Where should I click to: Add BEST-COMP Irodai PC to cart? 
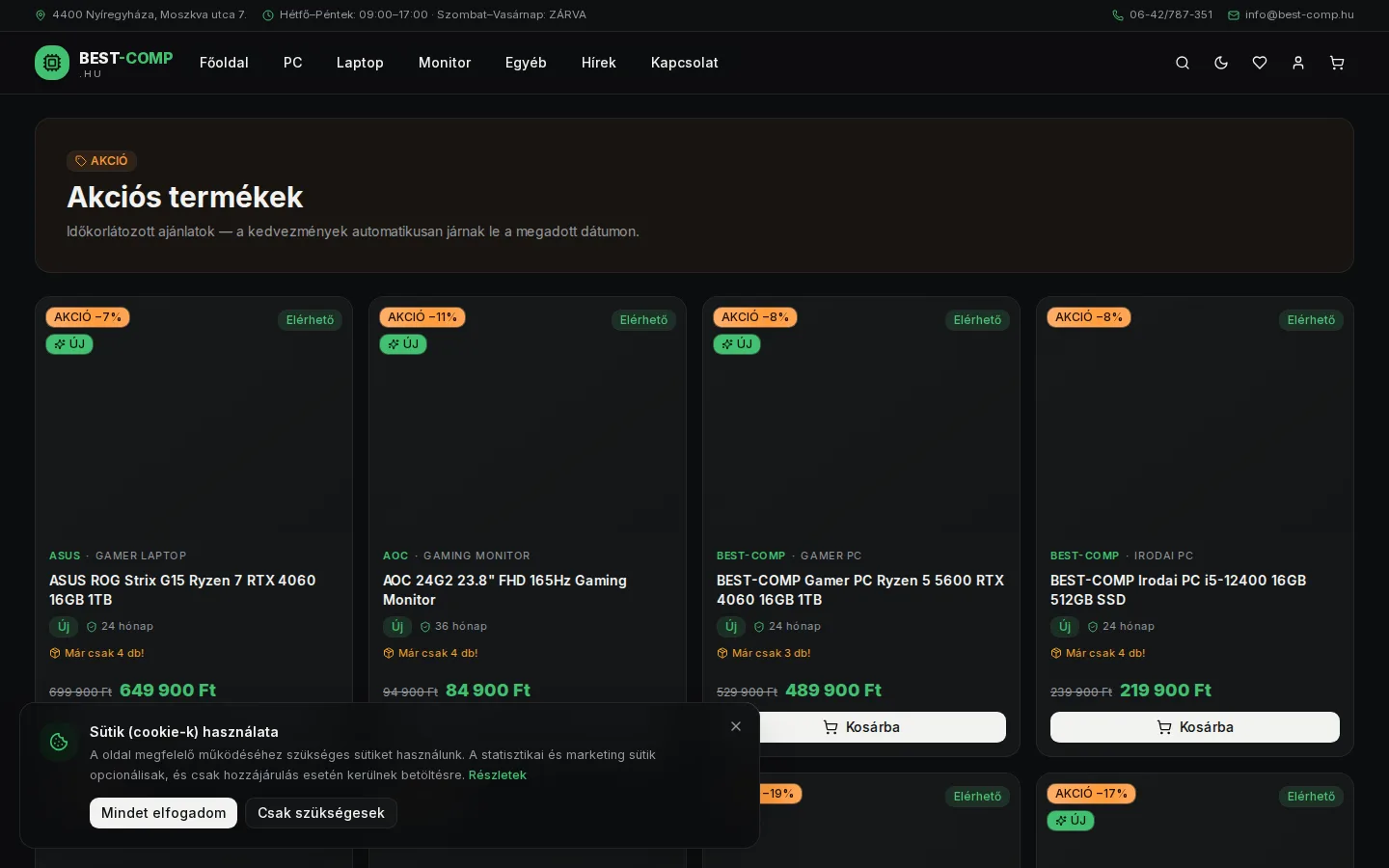tap(1195, 727)
